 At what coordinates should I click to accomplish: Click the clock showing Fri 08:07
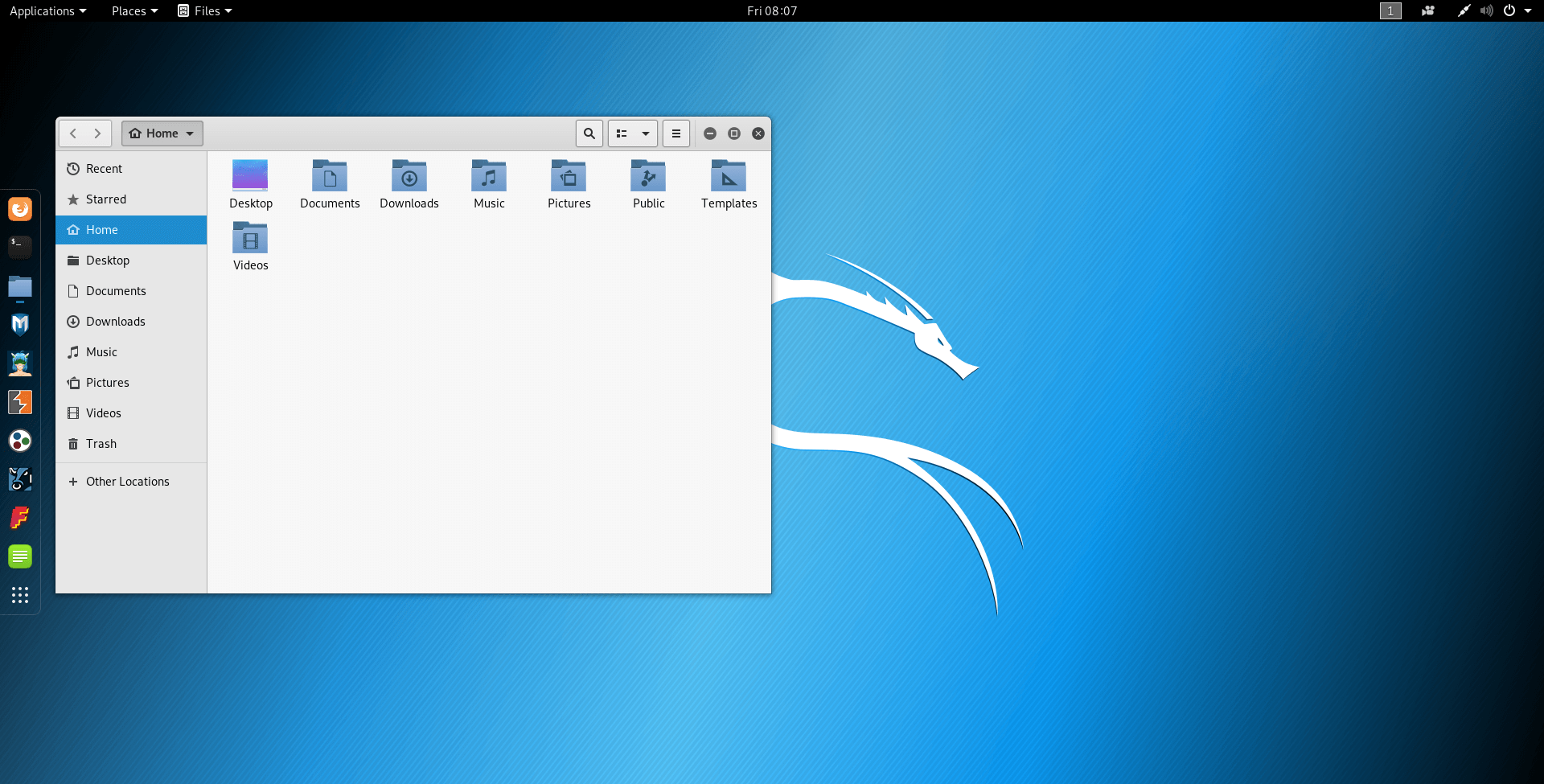click(x=772, y=10)
